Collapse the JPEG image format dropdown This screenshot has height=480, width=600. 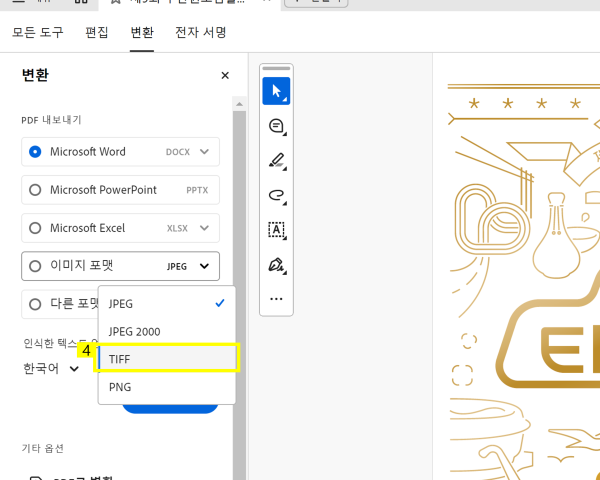tap(204, 266)
